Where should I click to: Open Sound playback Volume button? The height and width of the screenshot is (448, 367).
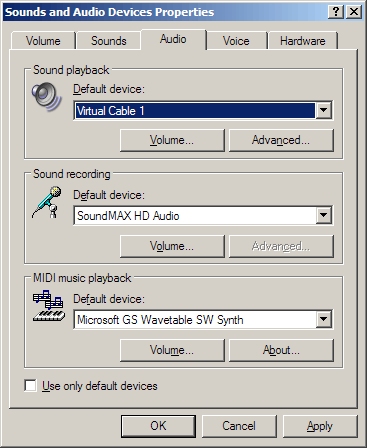tap(172, 140)
